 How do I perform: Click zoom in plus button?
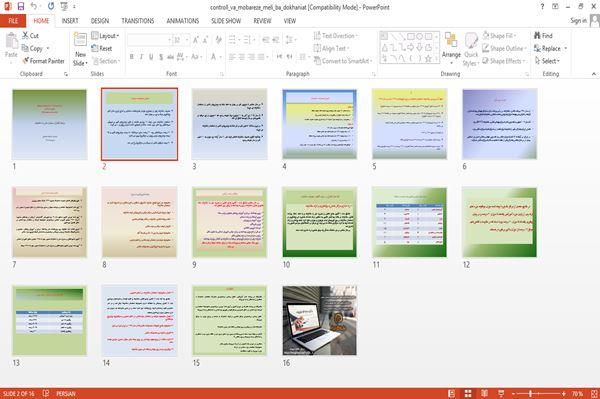(564, 393)
